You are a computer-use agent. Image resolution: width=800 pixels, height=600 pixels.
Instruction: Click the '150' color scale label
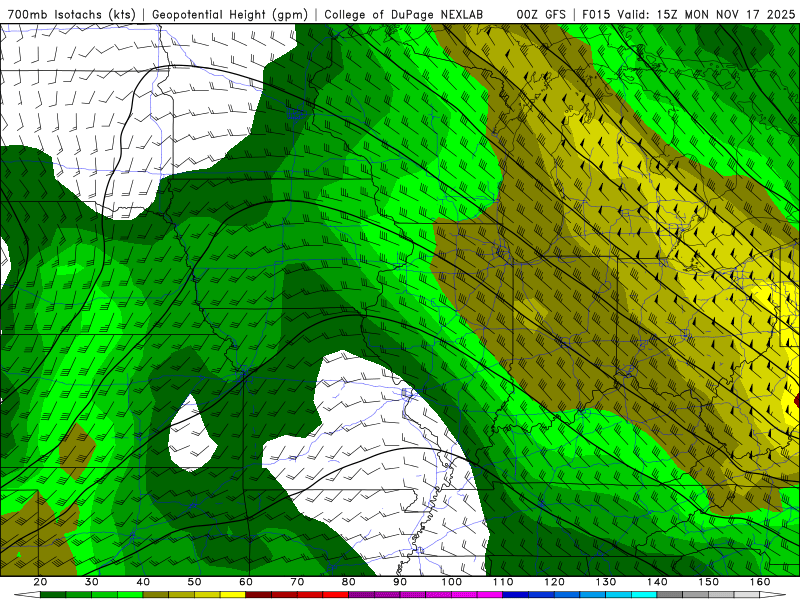pyautogui.click(x=709, y=582)
